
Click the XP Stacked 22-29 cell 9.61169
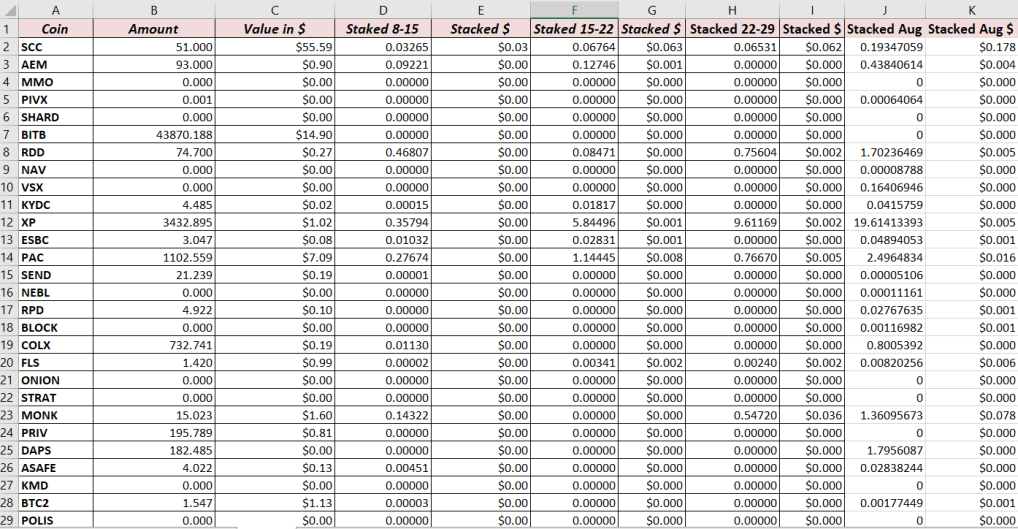(732, 222)
